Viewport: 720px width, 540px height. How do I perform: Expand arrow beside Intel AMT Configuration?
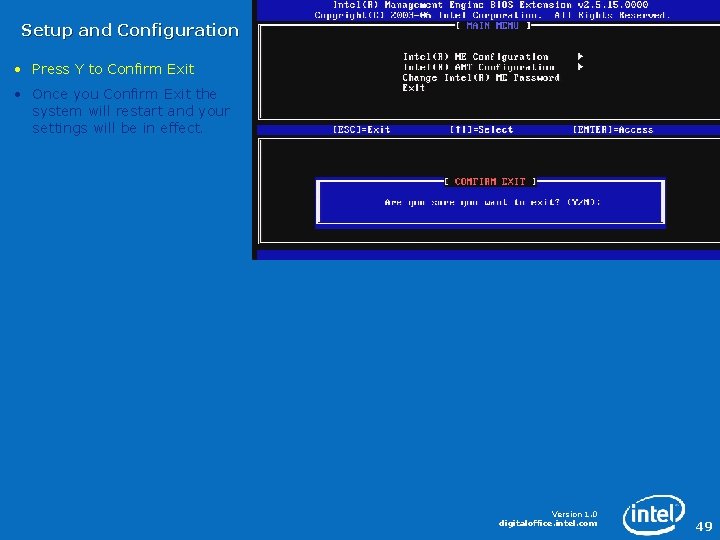click(580, 67)
